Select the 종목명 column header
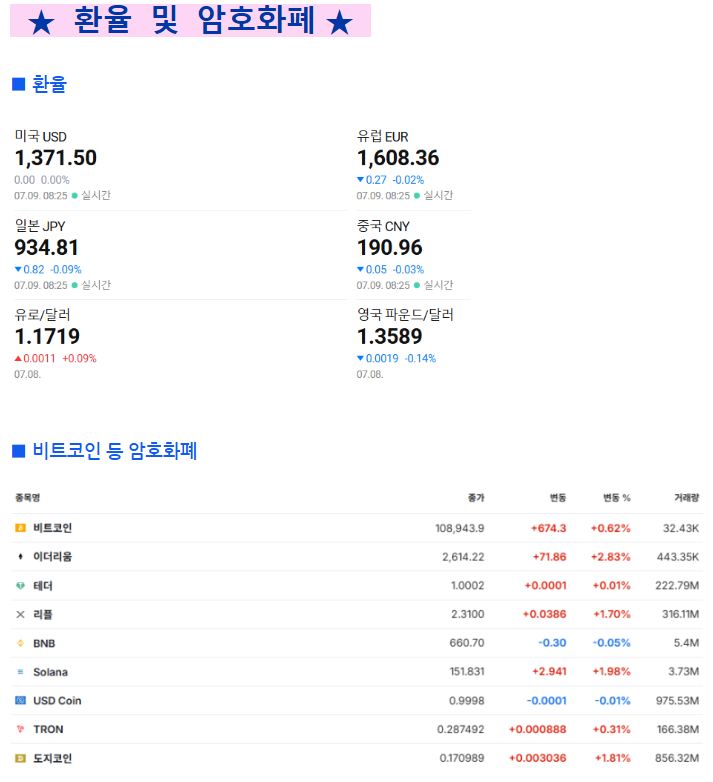The width and height of the screenshot is (713, 782). coord(27,497)
